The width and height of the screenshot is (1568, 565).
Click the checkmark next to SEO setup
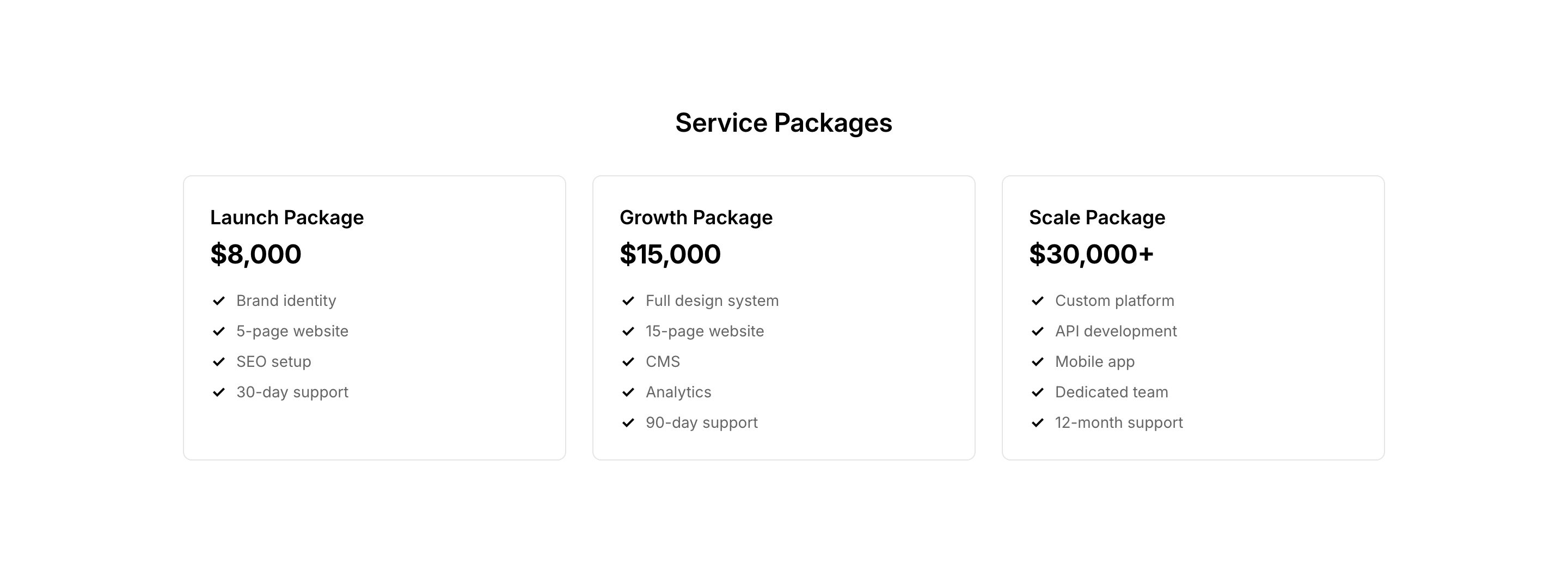(218, 361)
